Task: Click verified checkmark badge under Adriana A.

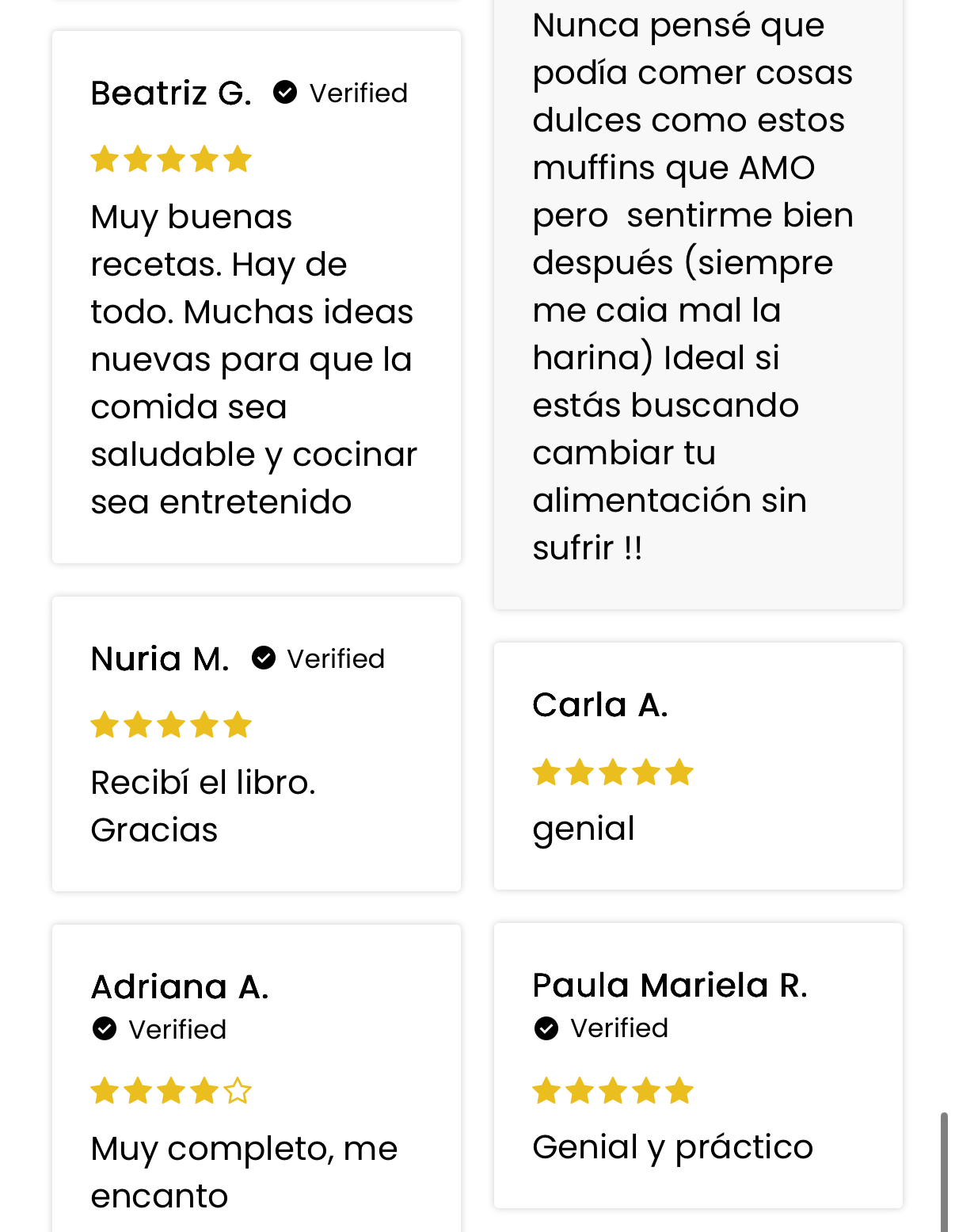Action: point(105,1028)
